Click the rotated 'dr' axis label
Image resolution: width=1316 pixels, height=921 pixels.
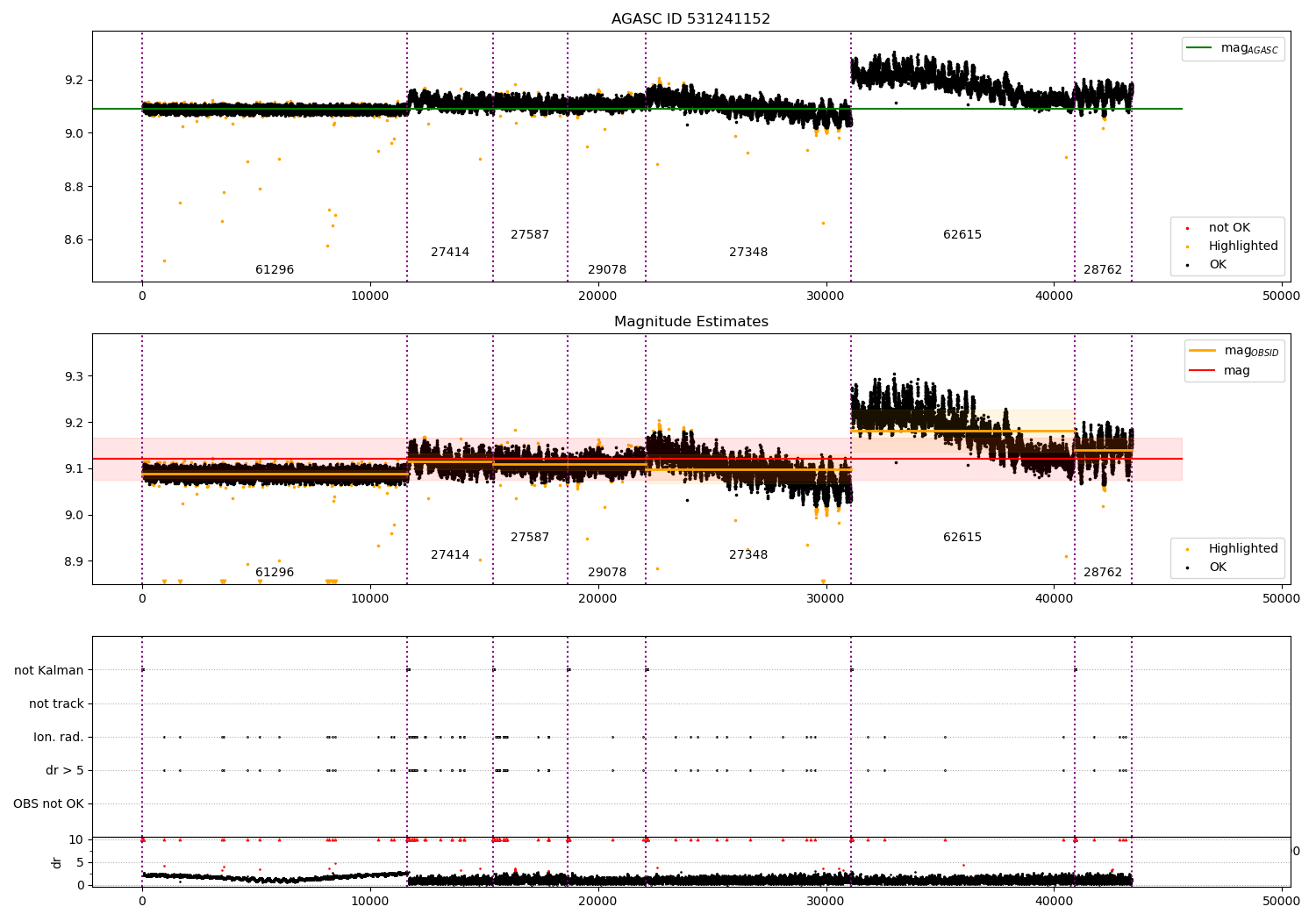tap(57, 862)
